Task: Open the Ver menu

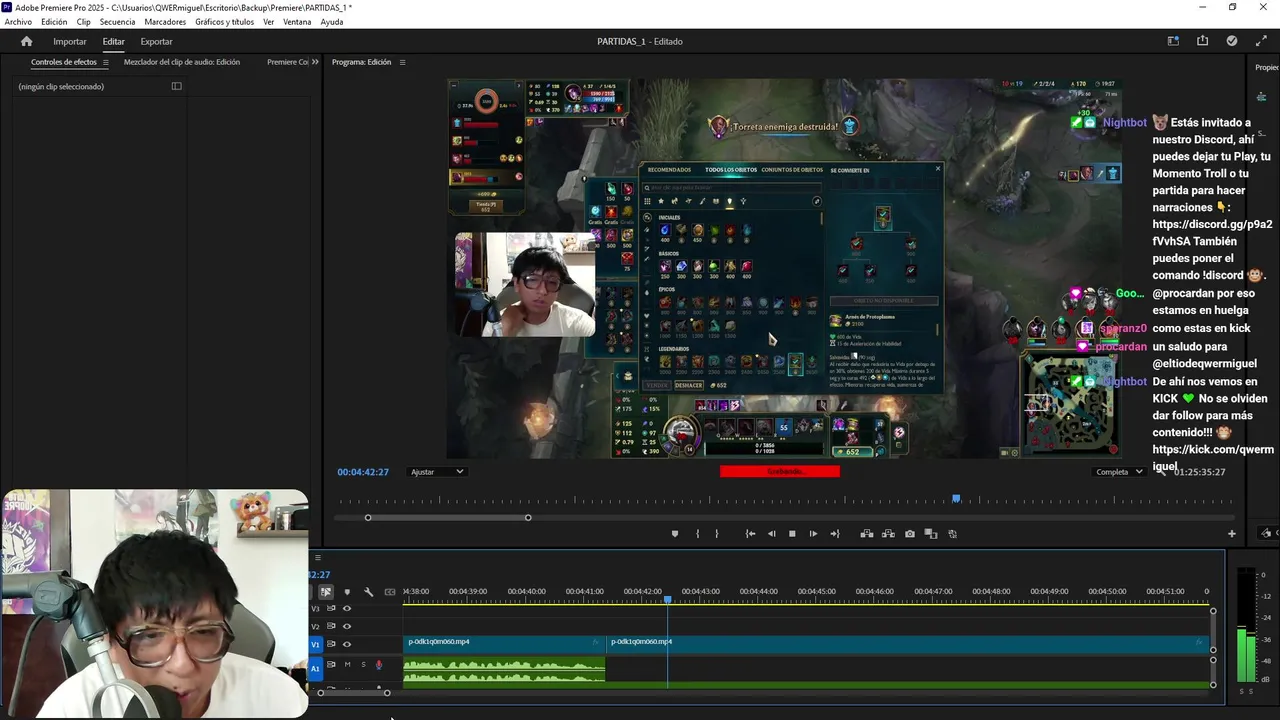Action: (269, 22)
